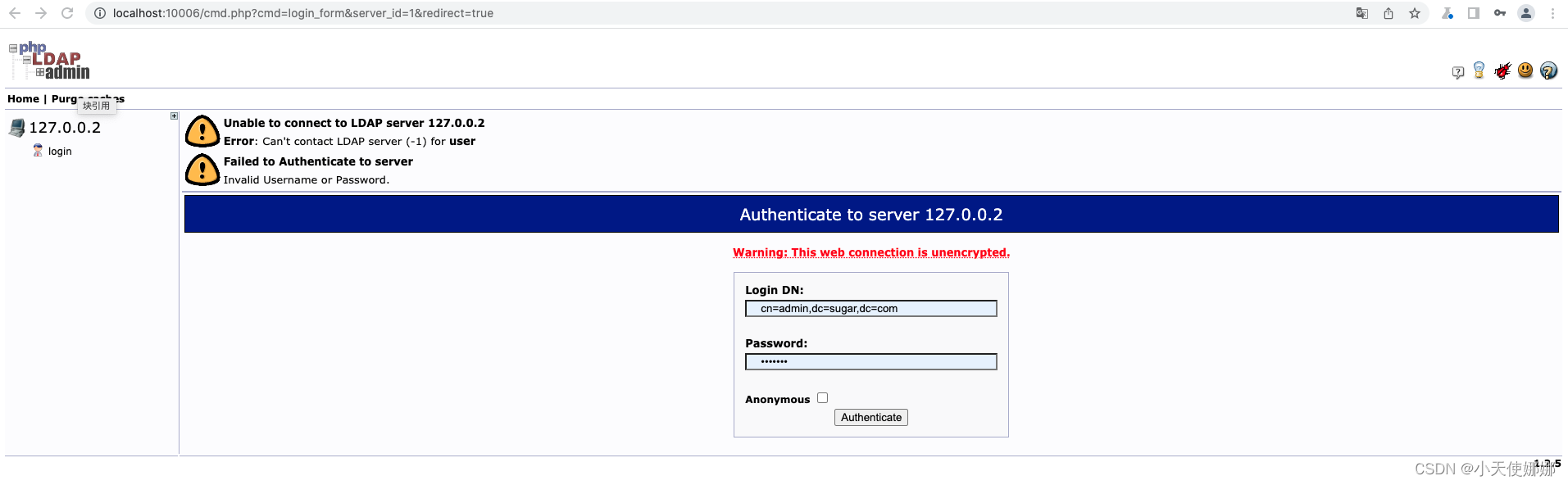Reload the page with refresh icon
The image size is (1568, 485).
tap(67, 13)
